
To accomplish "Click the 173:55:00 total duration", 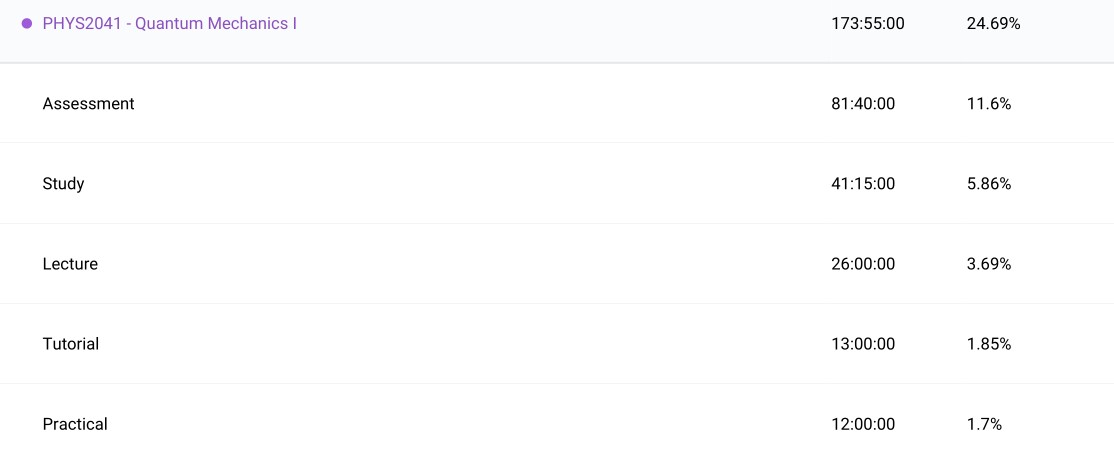I will (x=867, y=23).
